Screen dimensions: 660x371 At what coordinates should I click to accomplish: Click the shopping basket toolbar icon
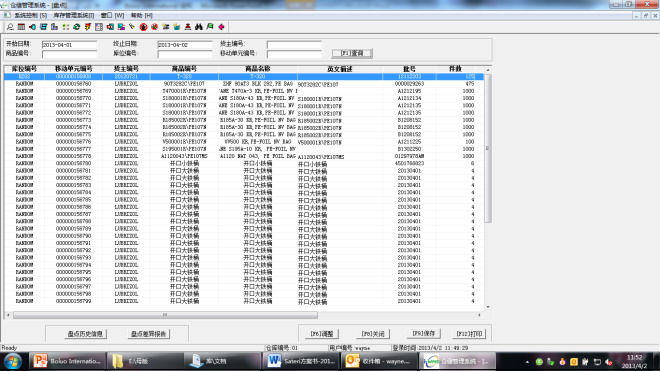point(177,27)
